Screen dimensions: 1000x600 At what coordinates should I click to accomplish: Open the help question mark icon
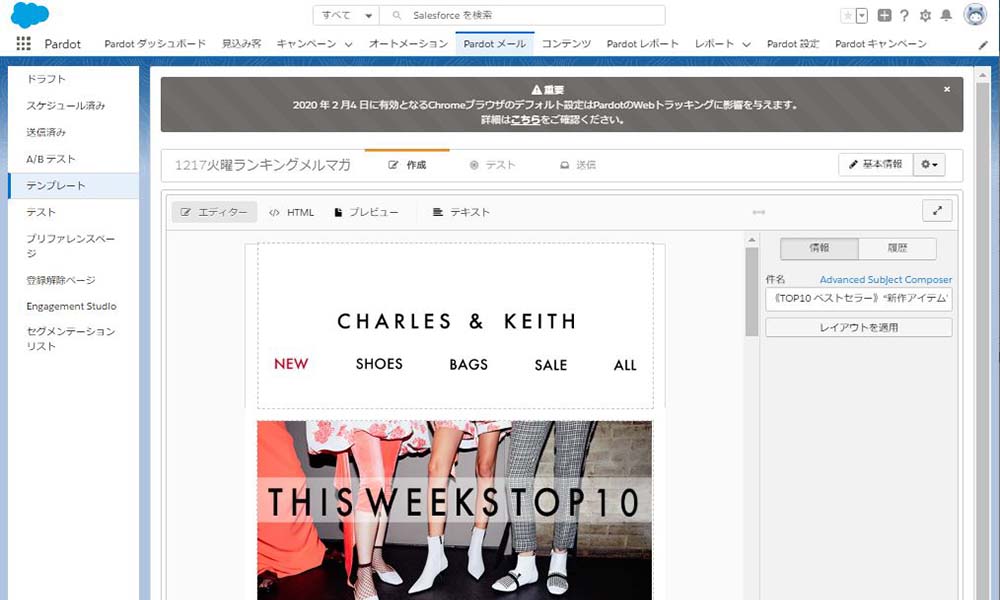click(x=904, y=16)
